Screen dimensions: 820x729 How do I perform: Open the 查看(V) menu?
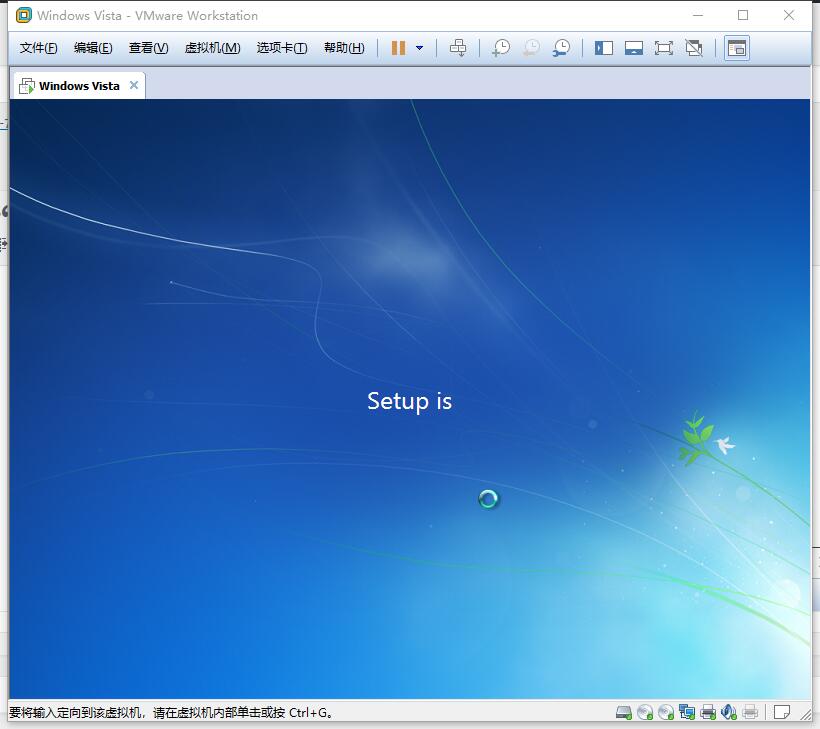tap(149, 48)
